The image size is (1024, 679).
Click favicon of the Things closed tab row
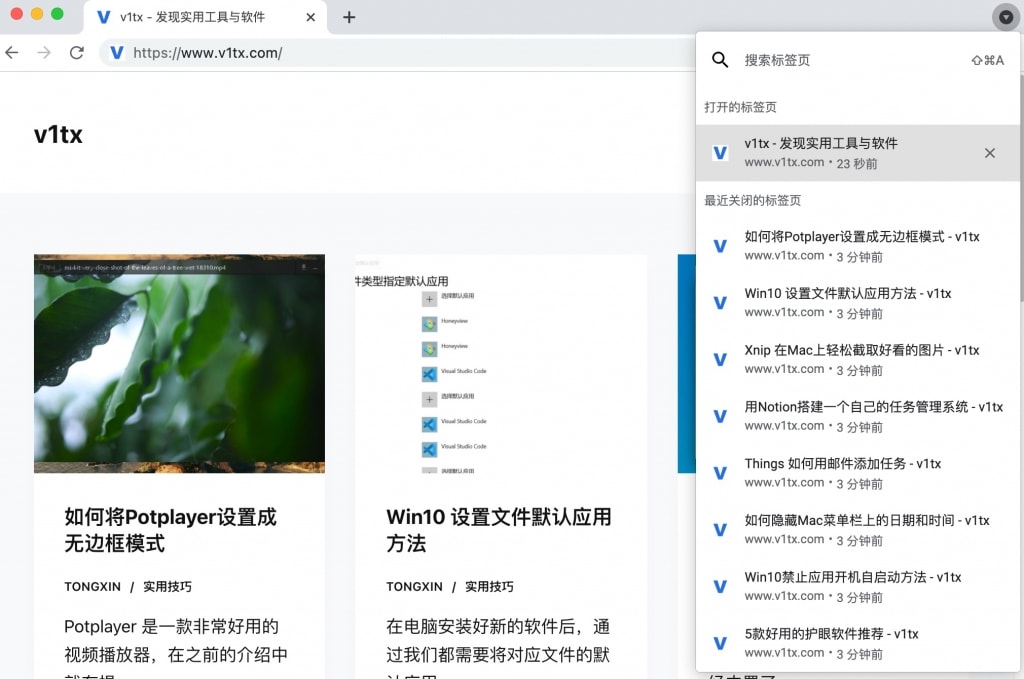[720, 473]
